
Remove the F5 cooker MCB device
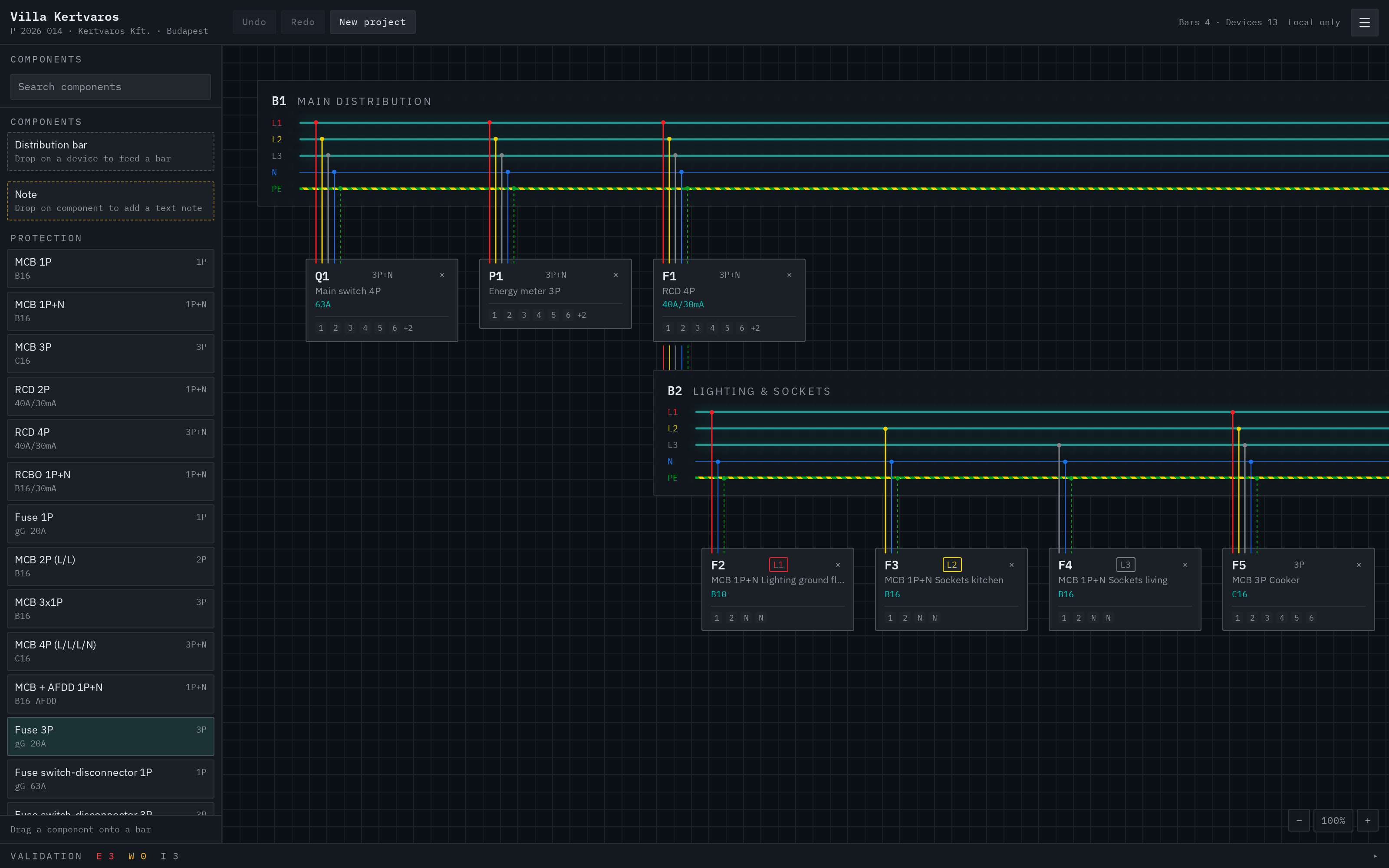coord(1359,565)
